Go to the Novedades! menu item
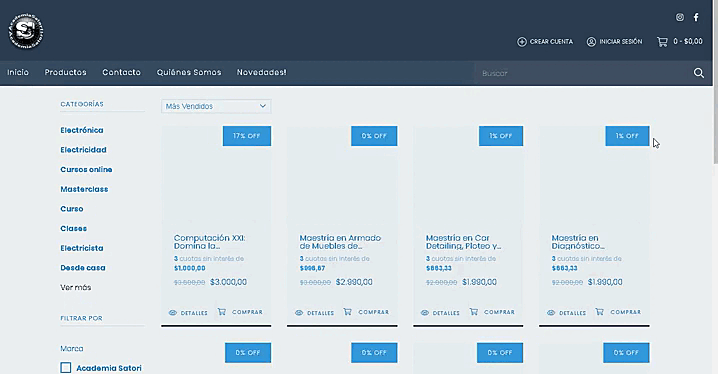Screen dimensions: 718x374 (261, 72)
